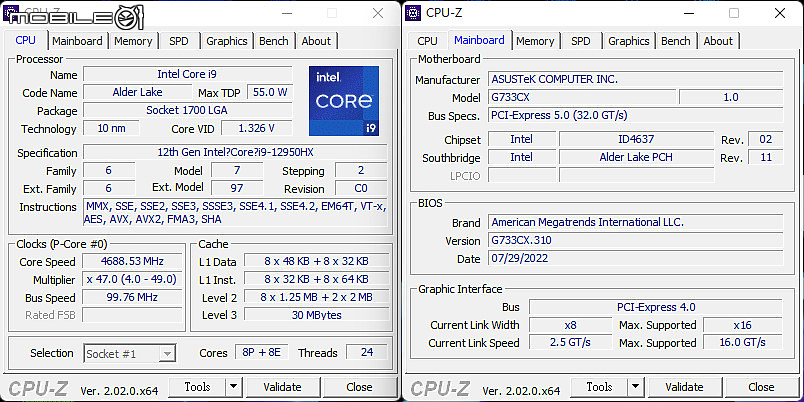Image resolution: width=804 pixels, height=402 pixels.
Task: Click Close button in left window
Action: (359, 387)
